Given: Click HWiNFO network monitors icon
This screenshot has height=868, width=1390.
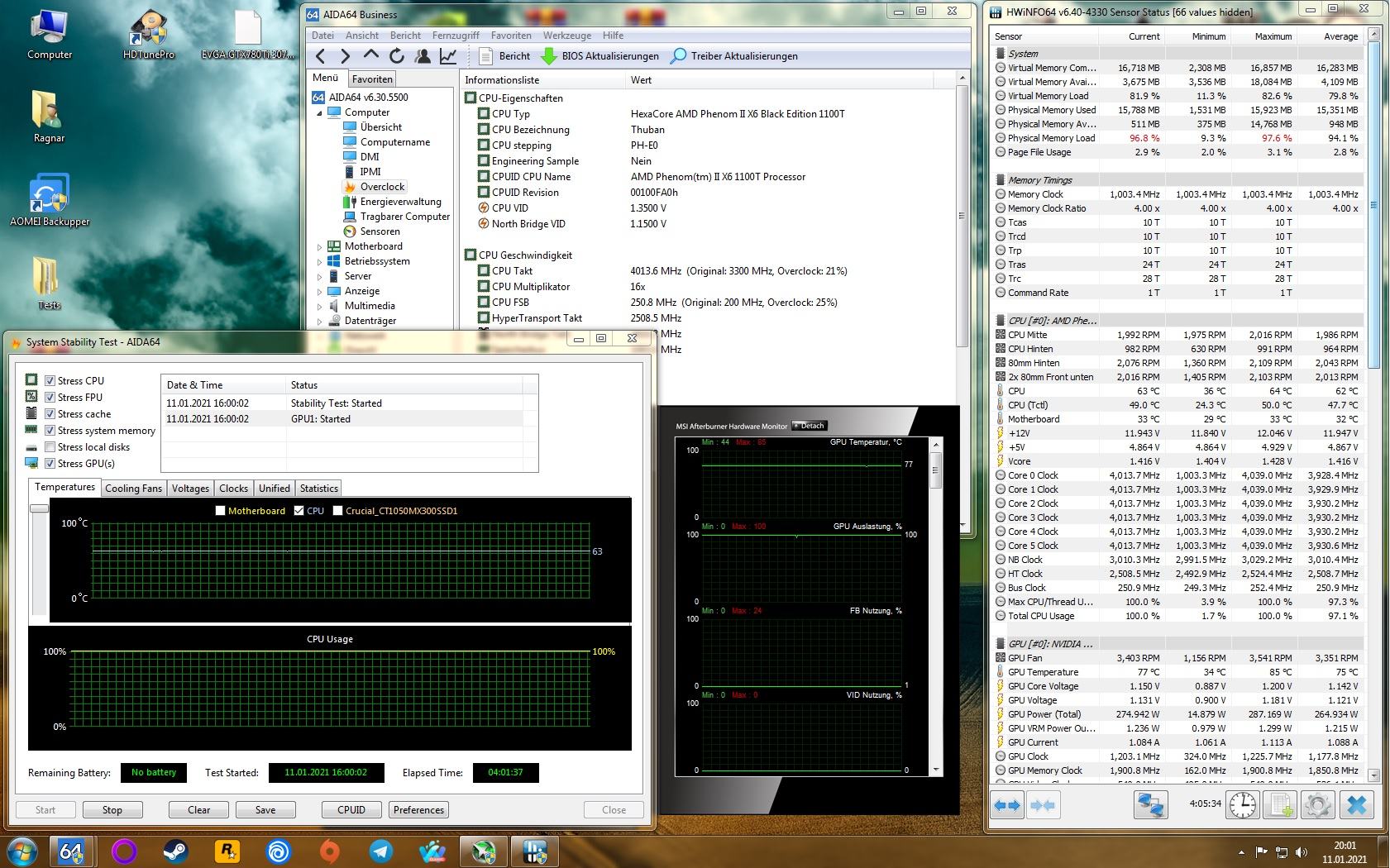Looking at the screenshot, I should point(1150,804).
